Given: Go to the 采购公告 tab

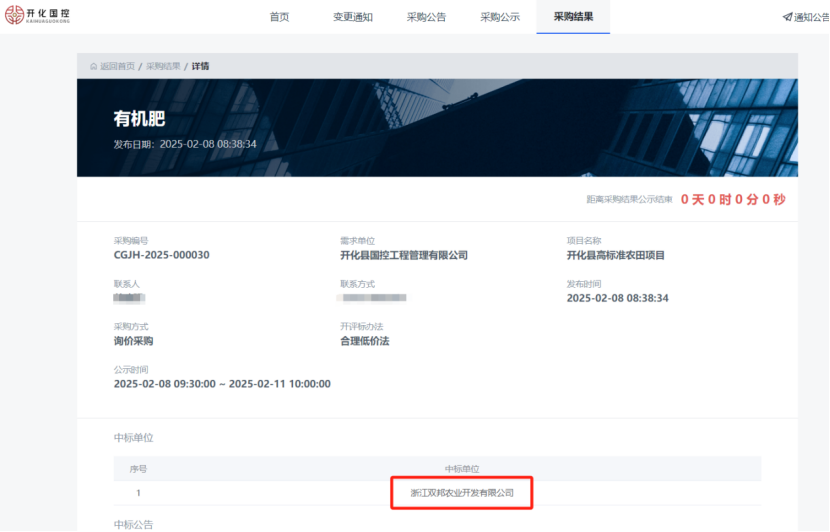Looking at the screenshot, I should 426,17.
